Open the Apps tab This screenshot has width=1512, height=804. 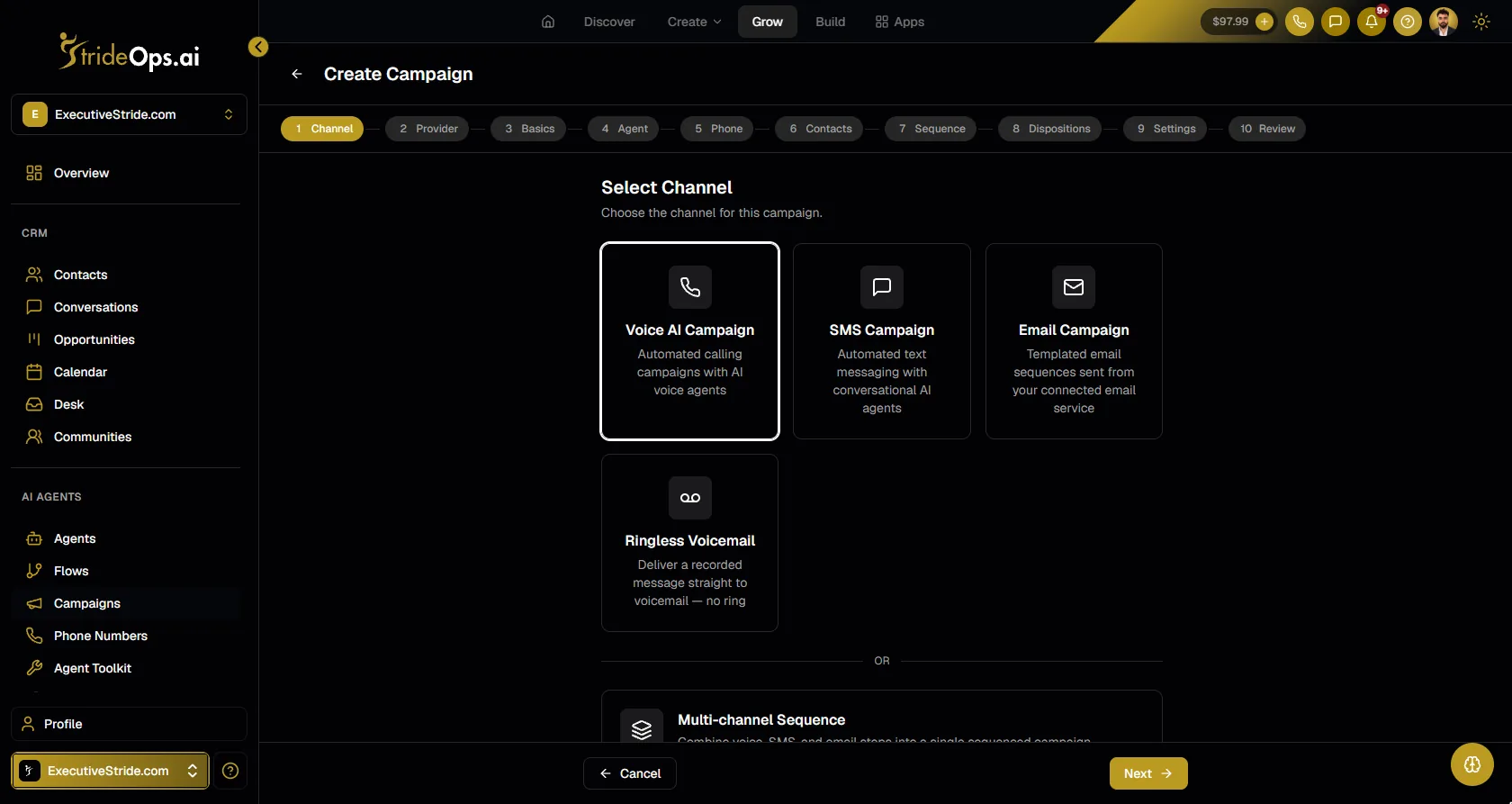tap(900, 22)
